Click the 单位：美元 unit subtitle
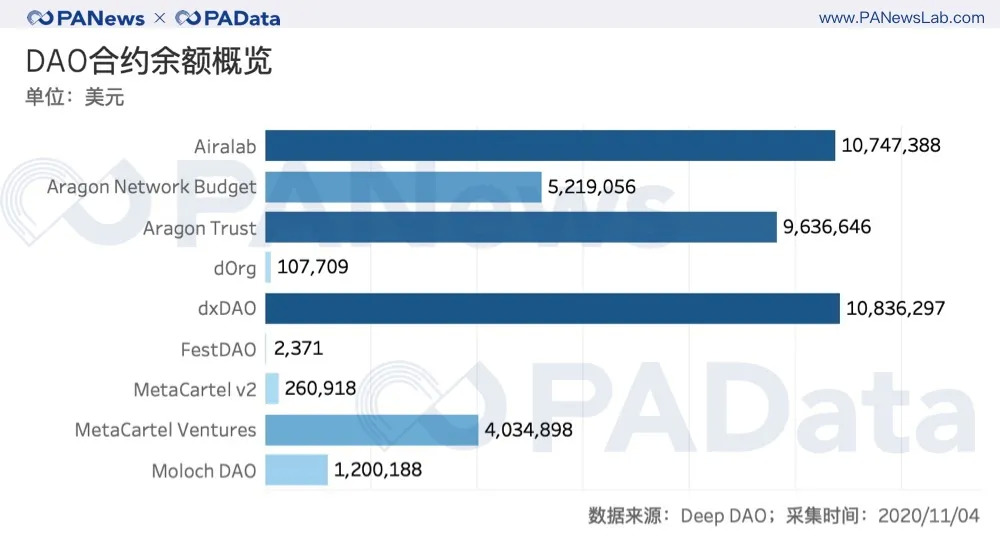The height and width of the screenshot is (548, 1000). (75, 98)
